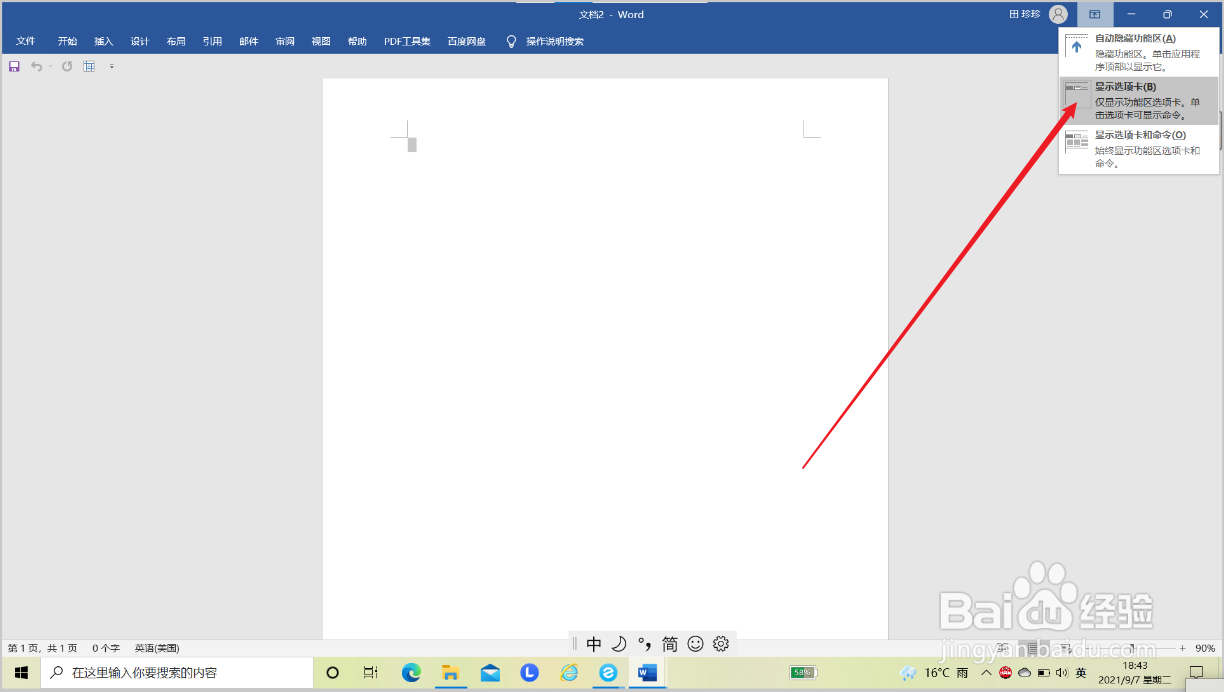Screen dimensions: 1224x692
Task: Open Customize Quick Access Toolbar dropdown
Action: click(111, 67)
